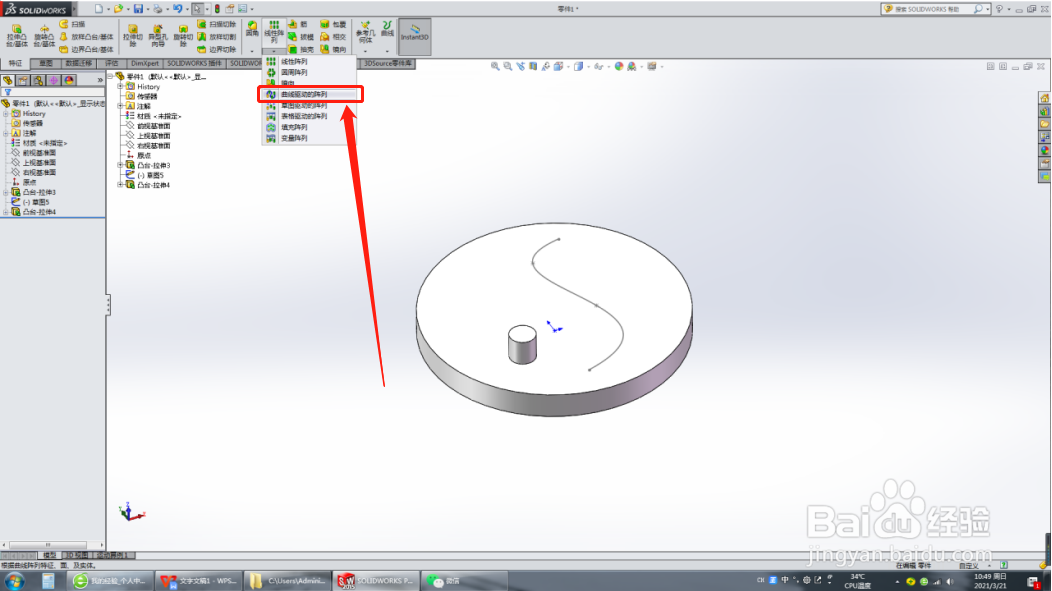Expand 凸台-拉伸3 in left feature tree

point(6,193)
